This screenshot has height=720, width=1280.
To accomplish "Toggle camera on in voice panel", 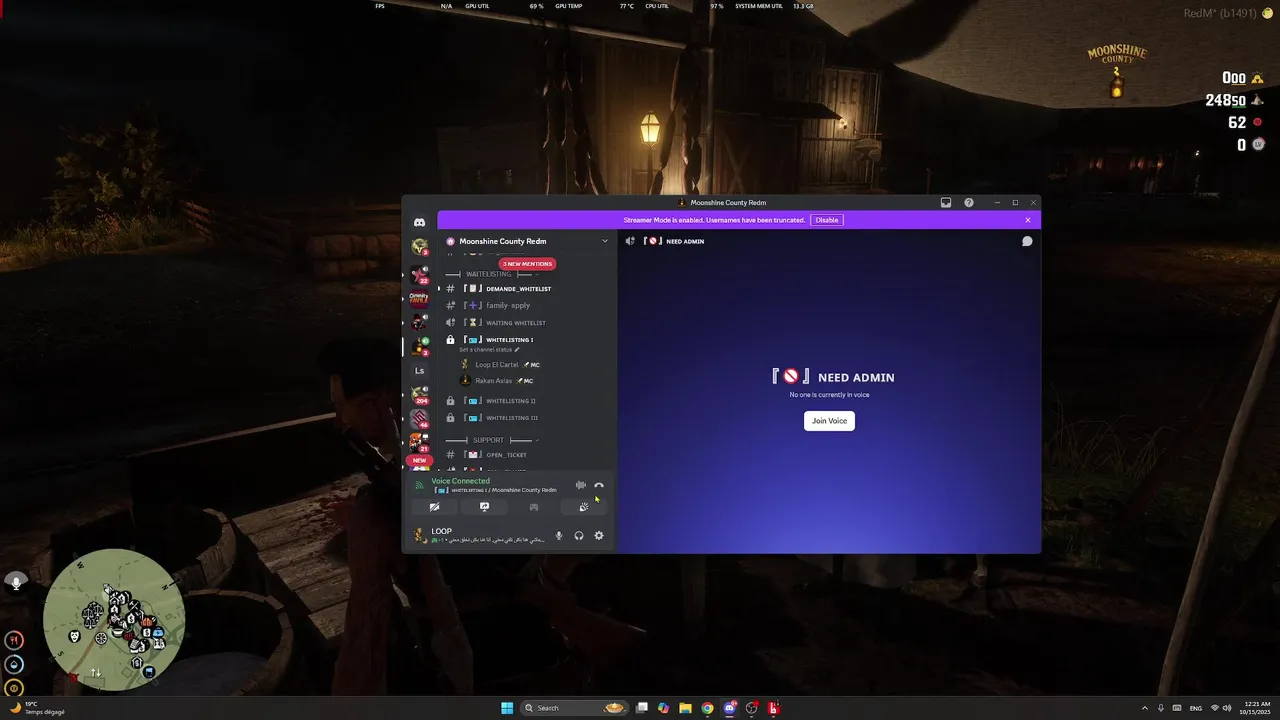I will click(434, 507).
